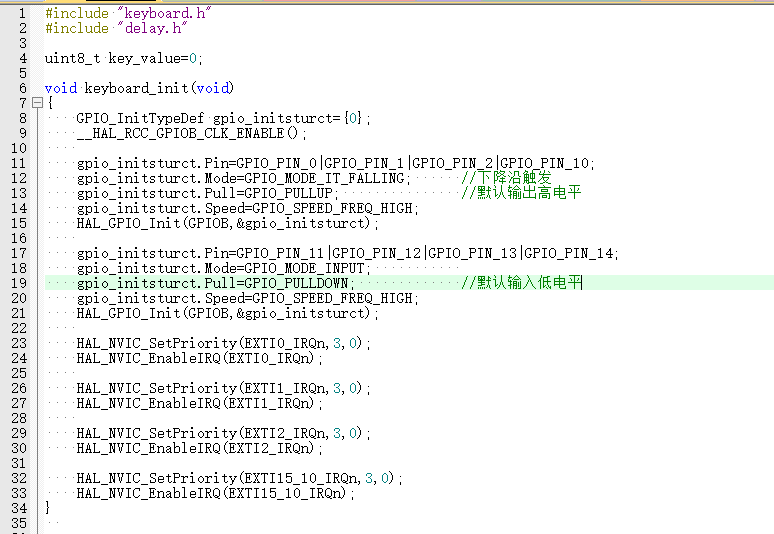This screenshot has width=774, height=534.
Task: Click GPIO_SPEED_FREQ_HIGH on line 20
Action: tap(332, 299)
